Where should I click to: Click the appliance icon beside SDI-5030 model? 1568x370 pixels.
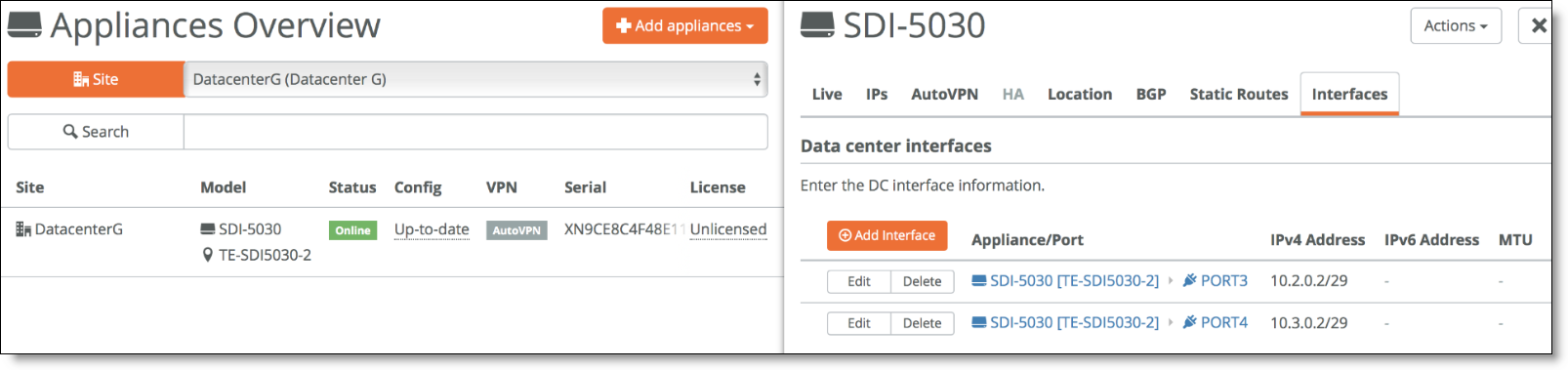coord(208,229)
